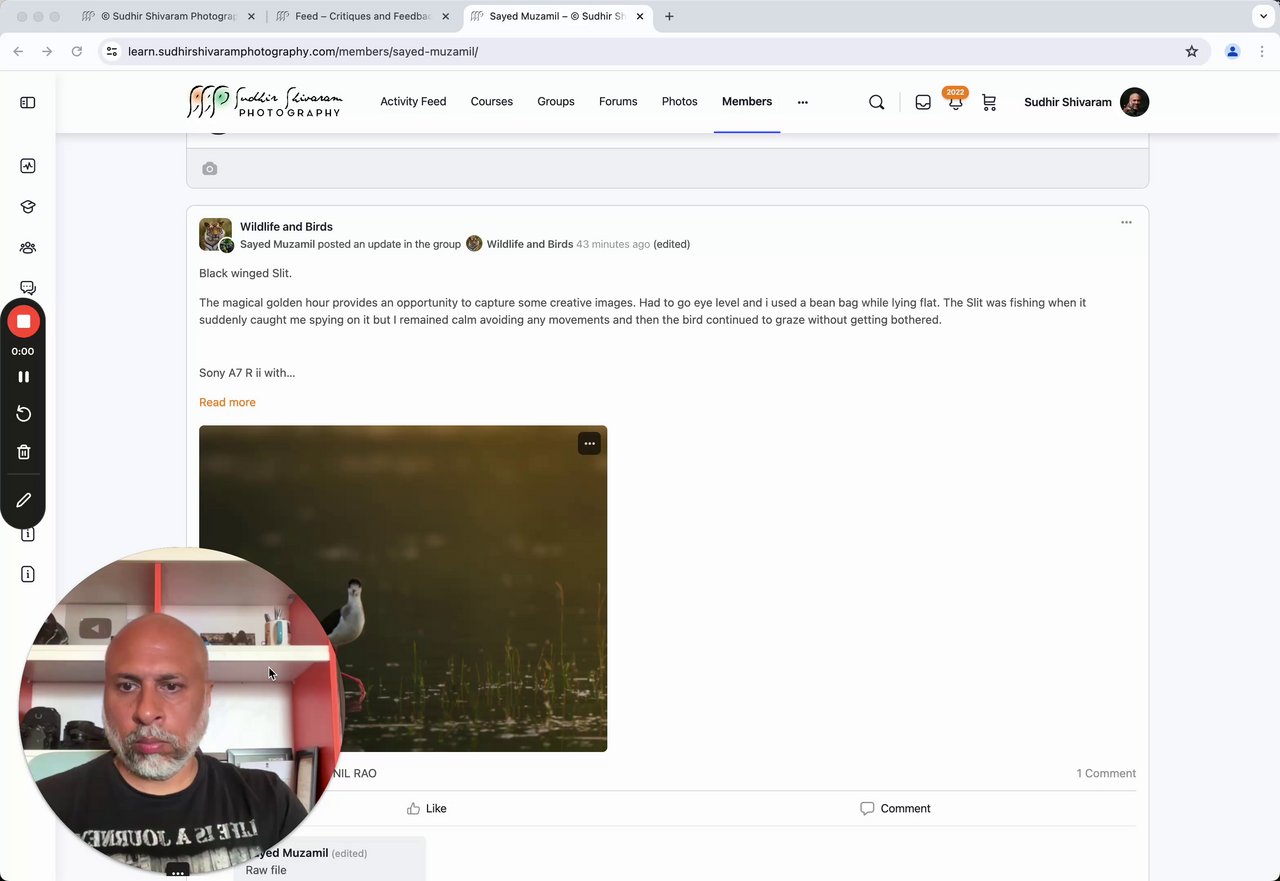Click the search magnifier icon
Image resolution: width=1280 pixels, height=881 pixels.
click(876, 102)
